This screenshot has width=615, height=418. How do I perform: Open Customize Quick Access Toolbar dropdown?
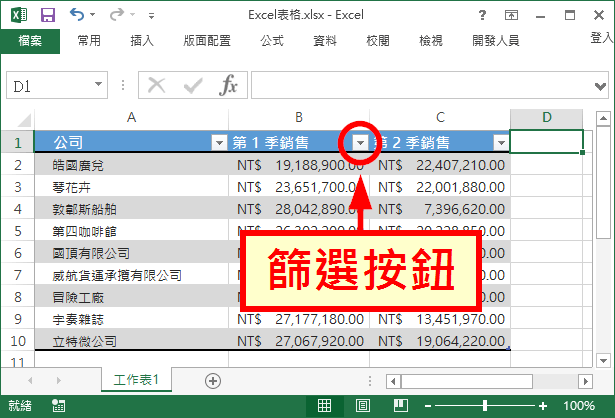click(x=151, y=16)
